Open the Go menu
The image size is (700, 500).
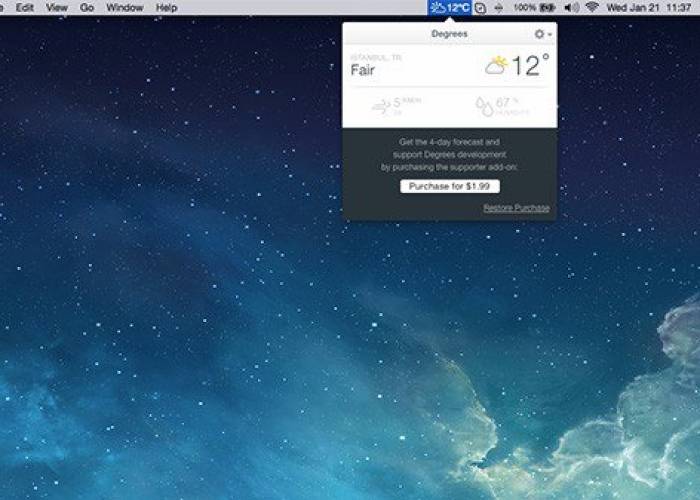[x=87, y=8]
